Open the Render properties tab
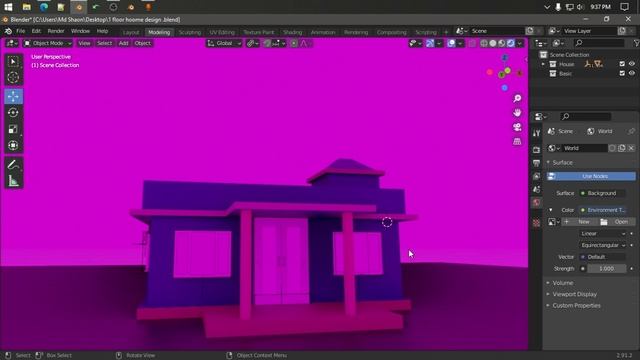640x360 pixels. tap(536, 150)
